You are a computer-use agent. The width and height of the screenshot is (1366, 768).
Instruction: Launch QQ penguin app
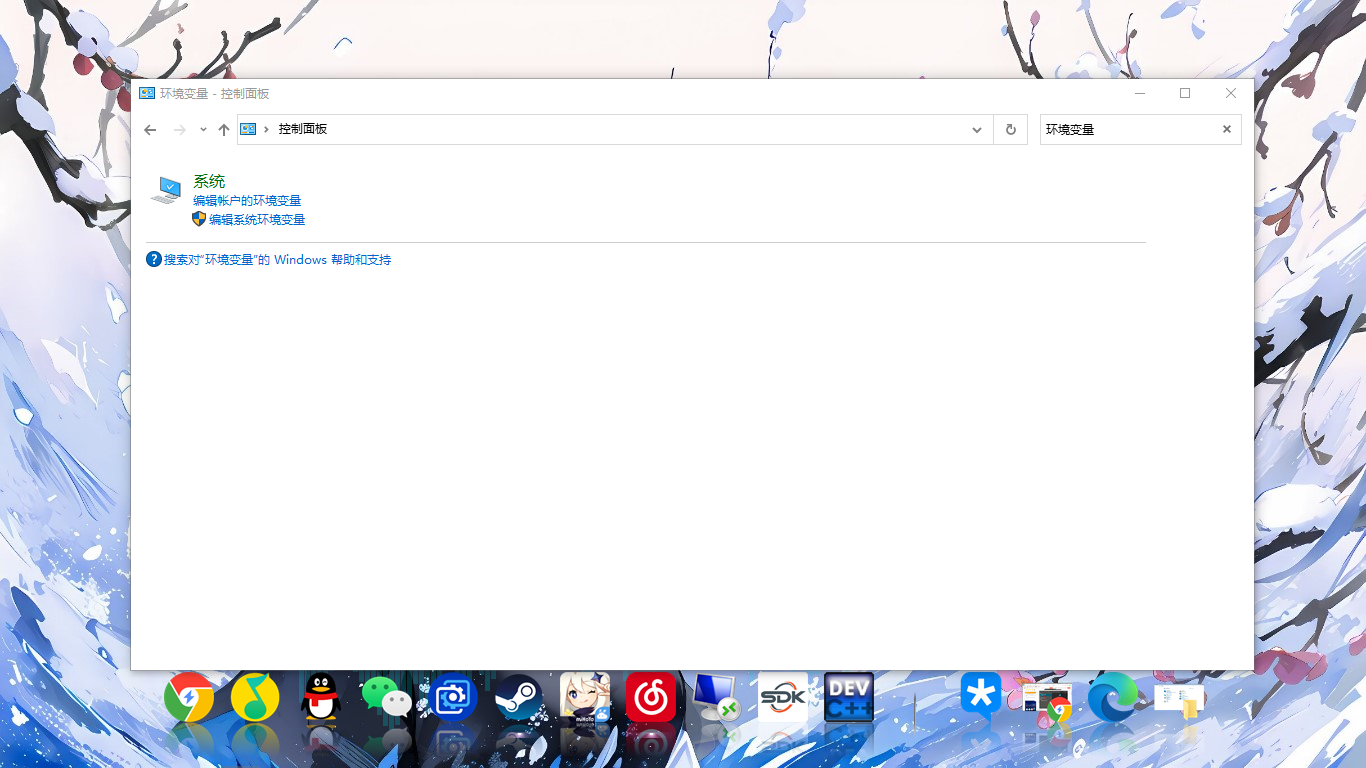(321, 698)
